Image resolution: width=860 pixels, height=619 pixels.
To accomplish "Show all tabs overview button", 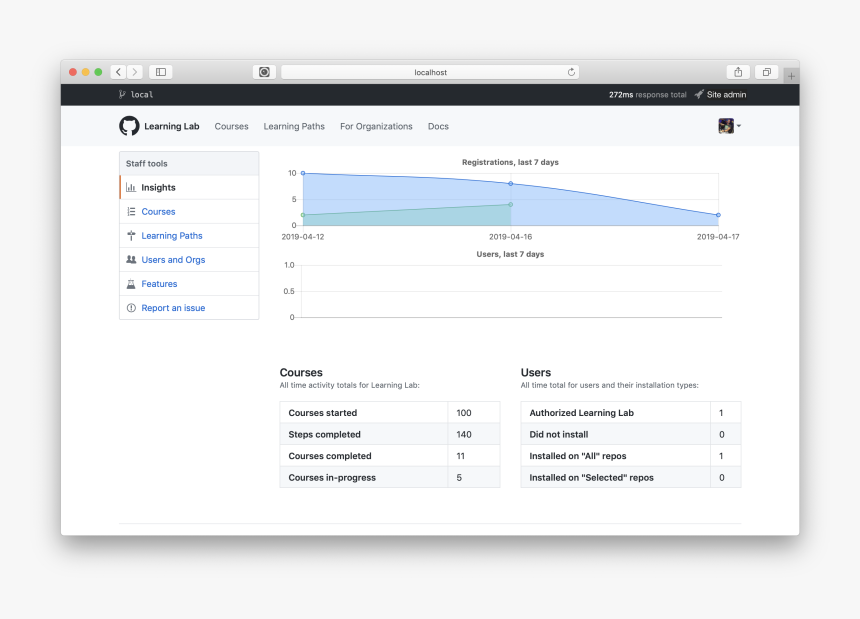I will [x=767, y=72].
